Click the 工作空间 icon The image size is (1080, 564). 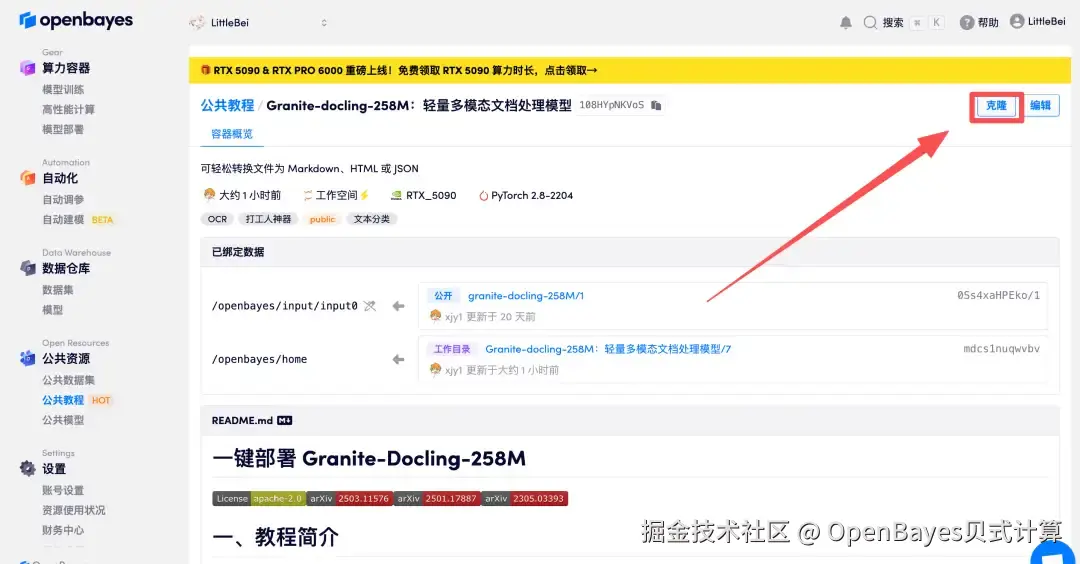click(x=308, y=196)
